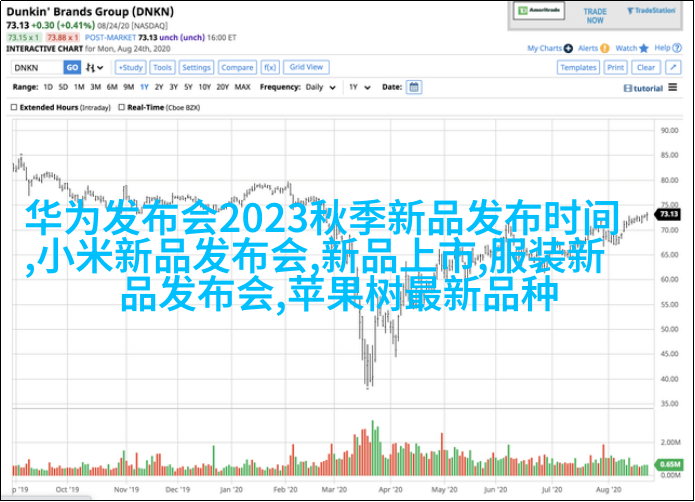Click the Dunkin' Brands Group (DNKN) title

click(90, 12)
